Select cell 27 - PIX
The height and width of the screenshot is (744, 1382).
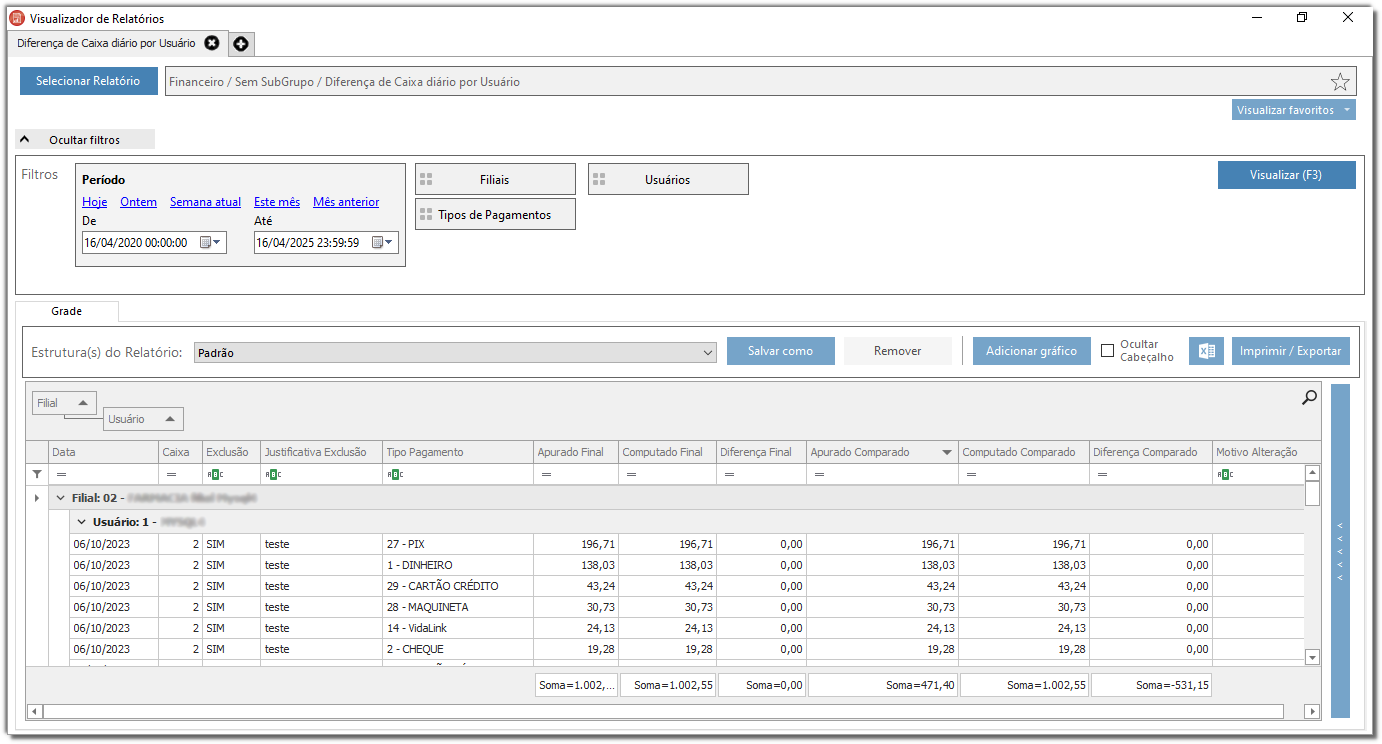[x=458, y=544]
